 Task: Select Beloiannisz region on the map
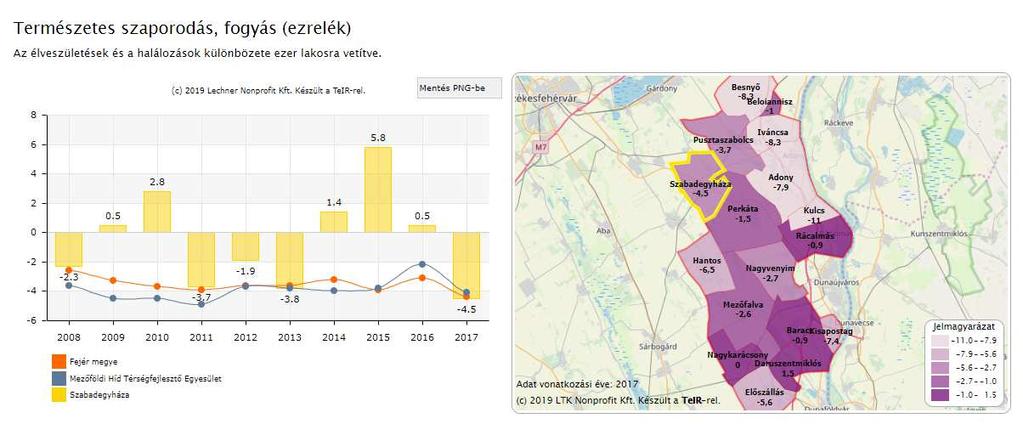pos(770,106)
